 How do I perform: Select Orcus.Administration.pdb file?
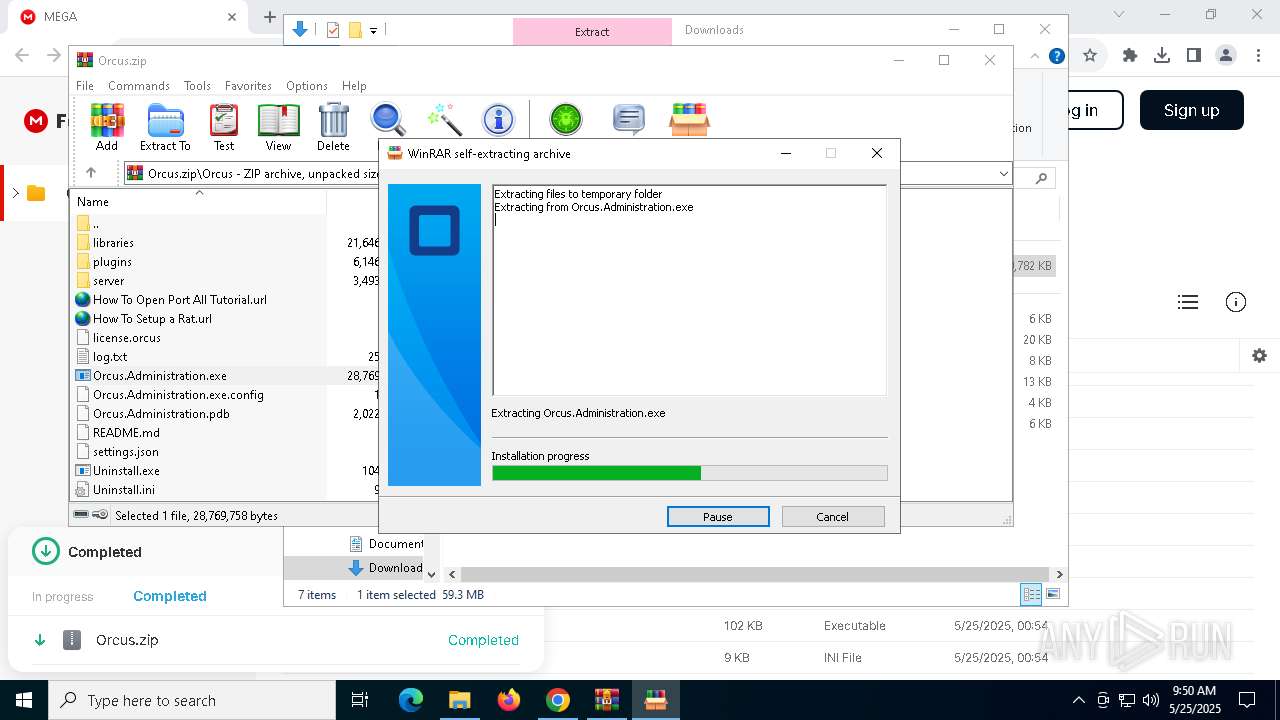pyautogui.click(x=161, y=414)
